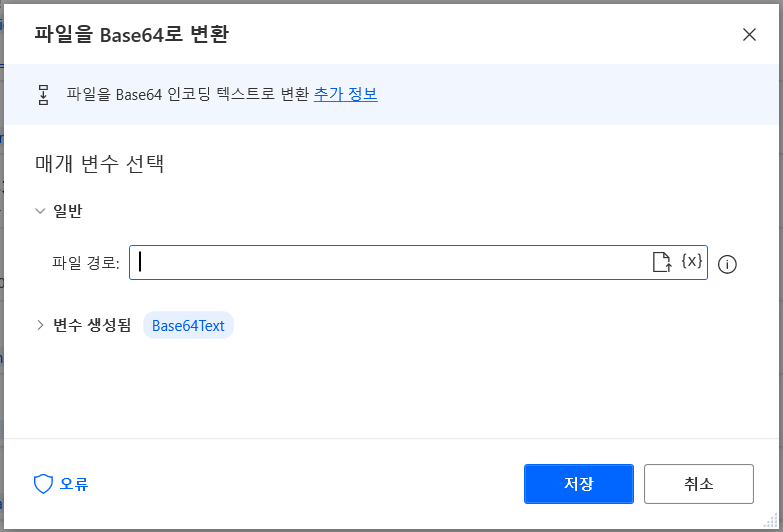Viewport: 783px width, 532px height.
Task: Expand the 변수 생성됨 section
Action: tap(40, 325)
